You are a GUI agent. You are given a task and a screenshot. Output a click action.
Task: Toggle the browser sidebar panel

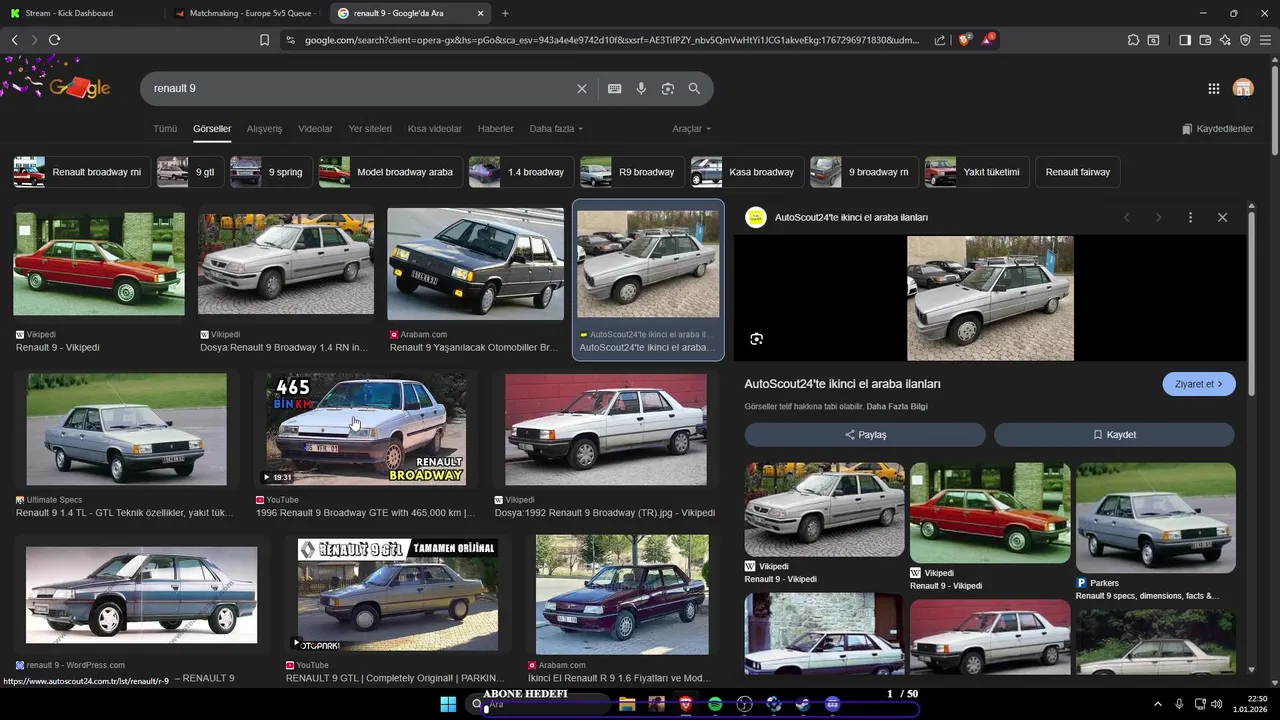1185,40
